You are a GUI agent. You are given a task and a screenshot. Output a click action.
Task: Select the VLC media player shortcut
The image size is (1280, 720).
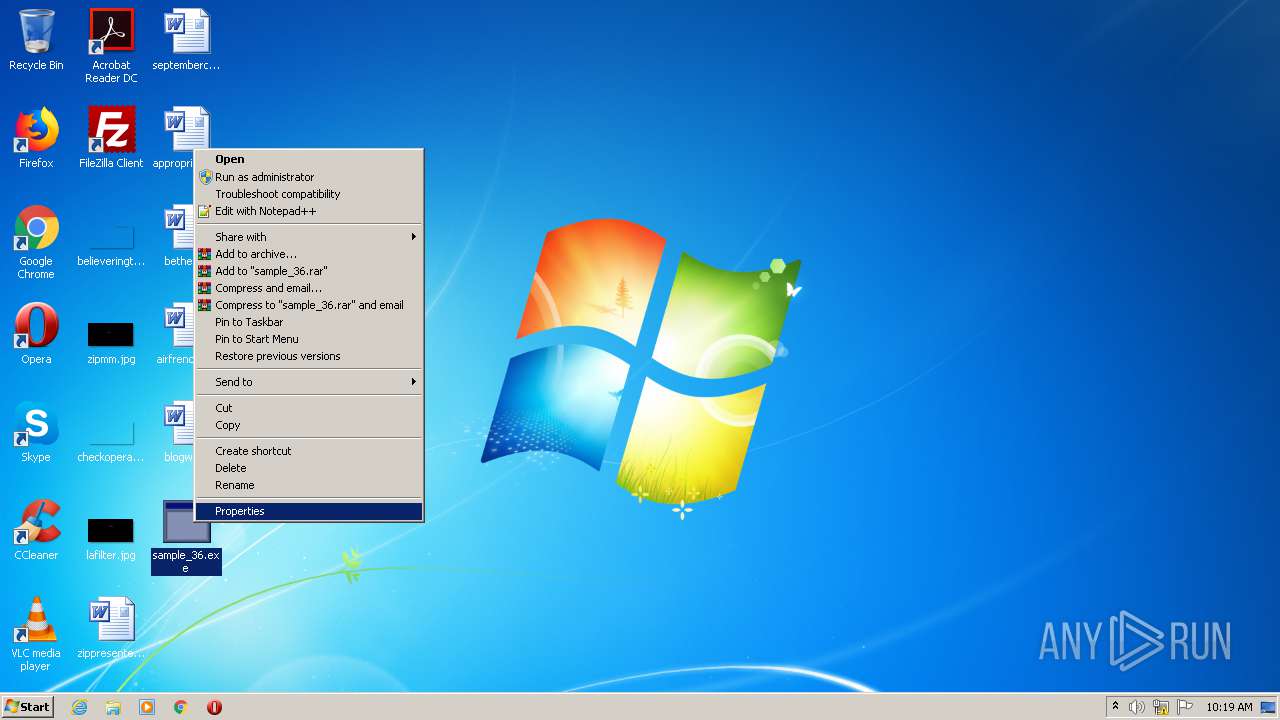[x=36, y=634]
